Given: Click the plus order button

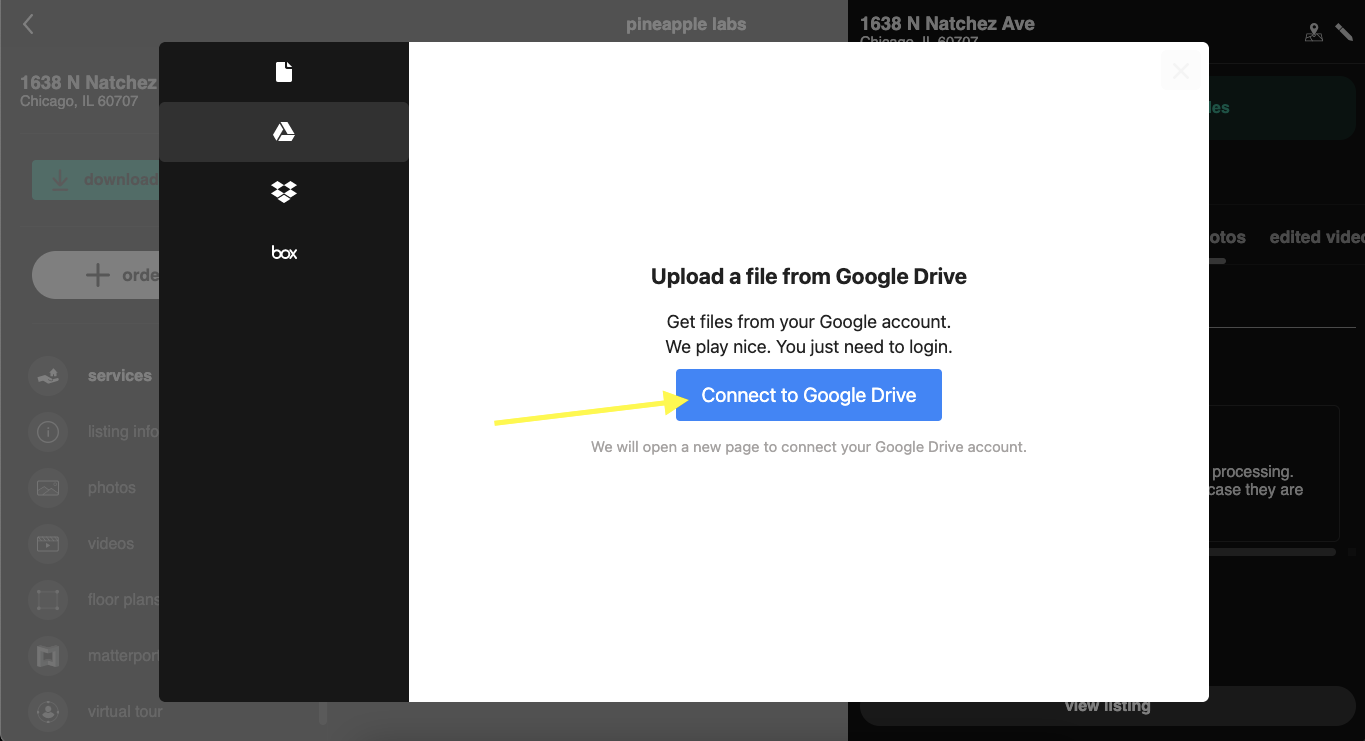Looking at the screenshot, I should [x=96, y=275].
